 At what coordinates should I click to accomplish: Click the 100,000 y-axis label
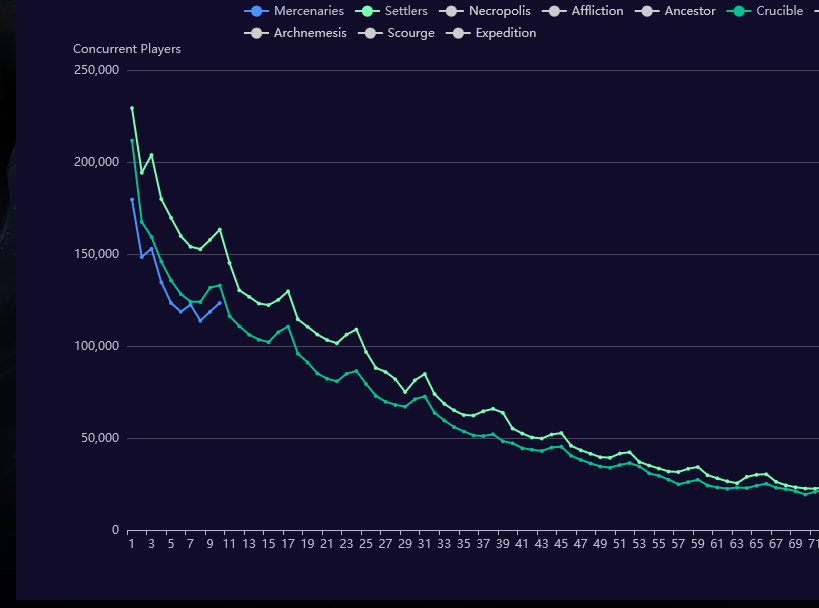[x=97, y=346]
